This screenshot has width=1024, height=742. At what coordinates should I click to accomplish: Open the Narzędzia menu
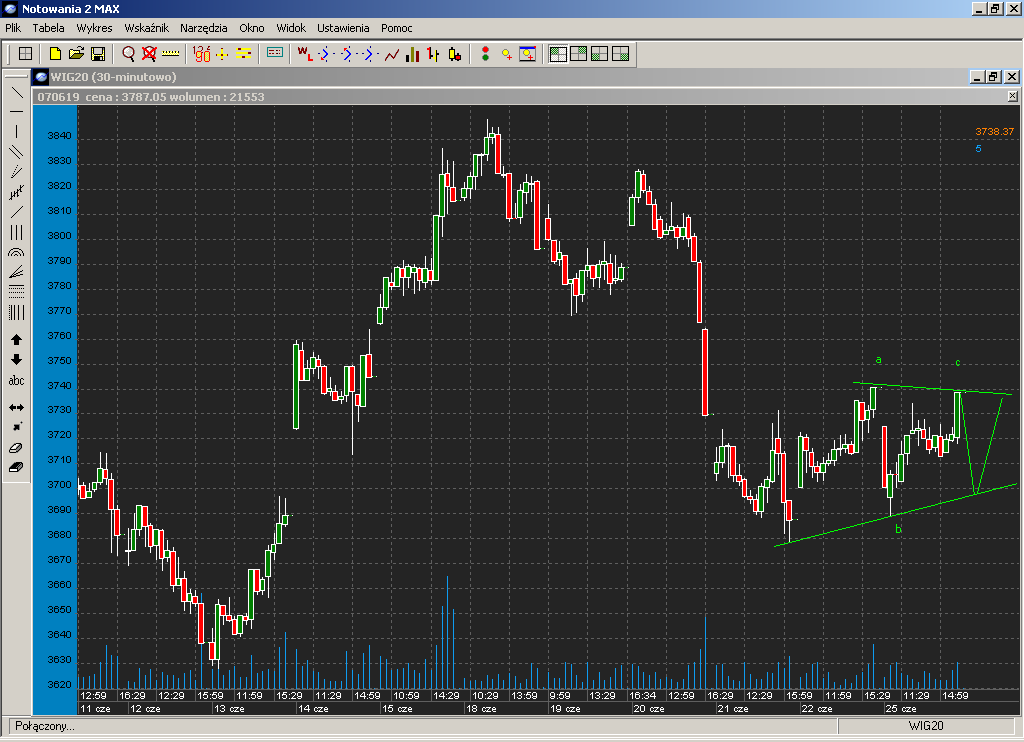coord(204,28)
